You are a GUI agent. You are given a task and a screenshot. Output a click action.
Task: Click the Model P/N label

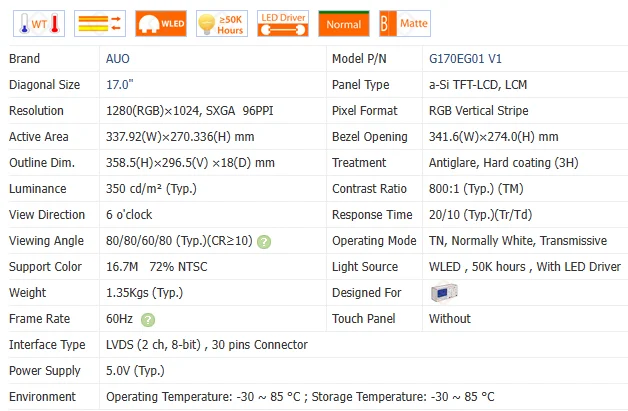pos(359,59)
